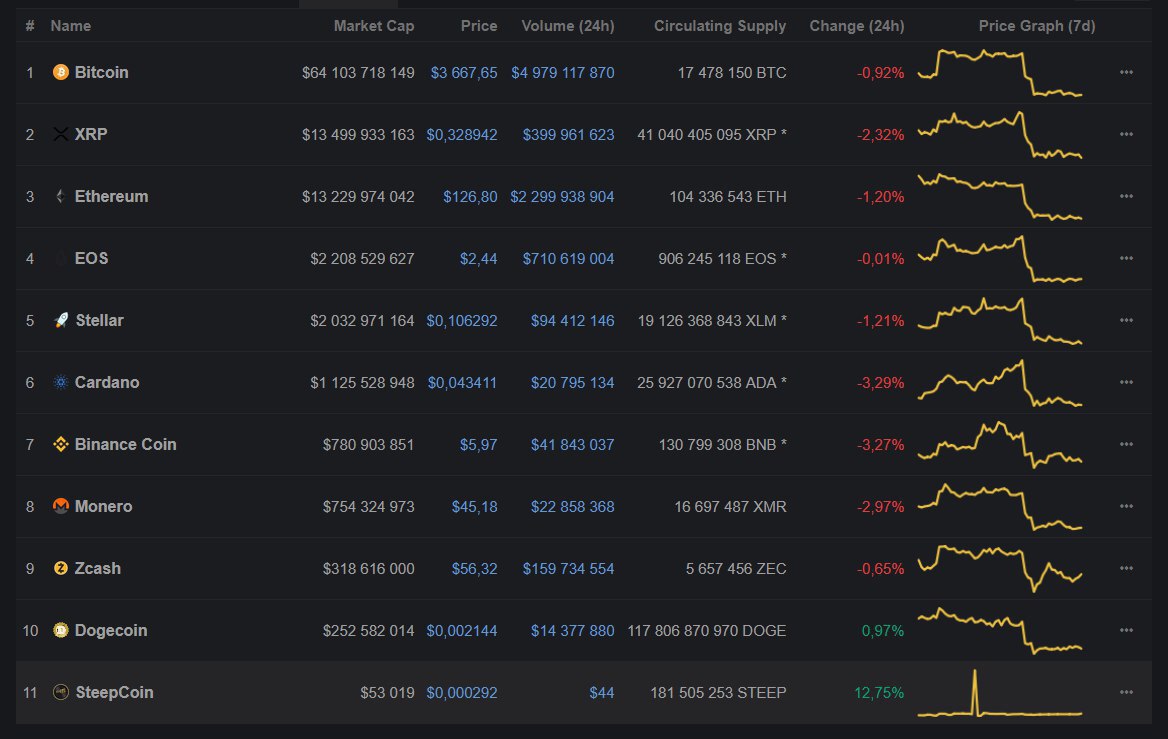Sort table by Circulating Supply column header
Image resolution: width=1168 pixels, height=739 pixels.
(x=720, y=25)
